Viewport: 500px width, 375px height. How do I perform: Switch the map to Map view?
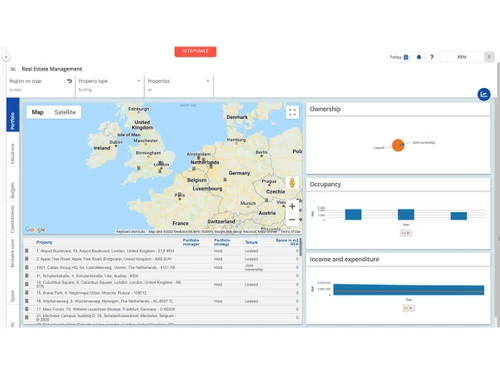coord(38,112)
